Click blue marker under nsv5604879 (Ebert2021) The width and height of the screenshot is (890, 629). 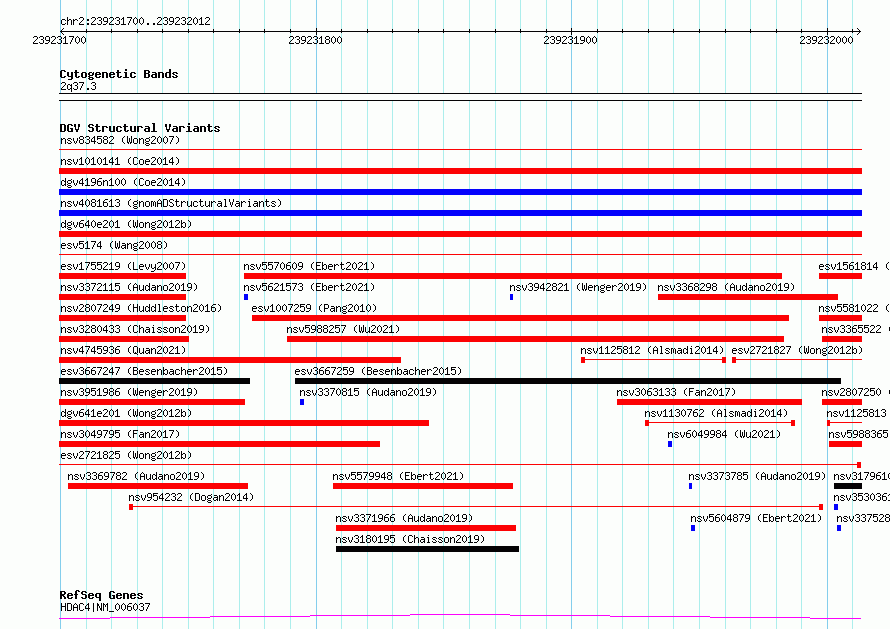click(x=693, y=528)
